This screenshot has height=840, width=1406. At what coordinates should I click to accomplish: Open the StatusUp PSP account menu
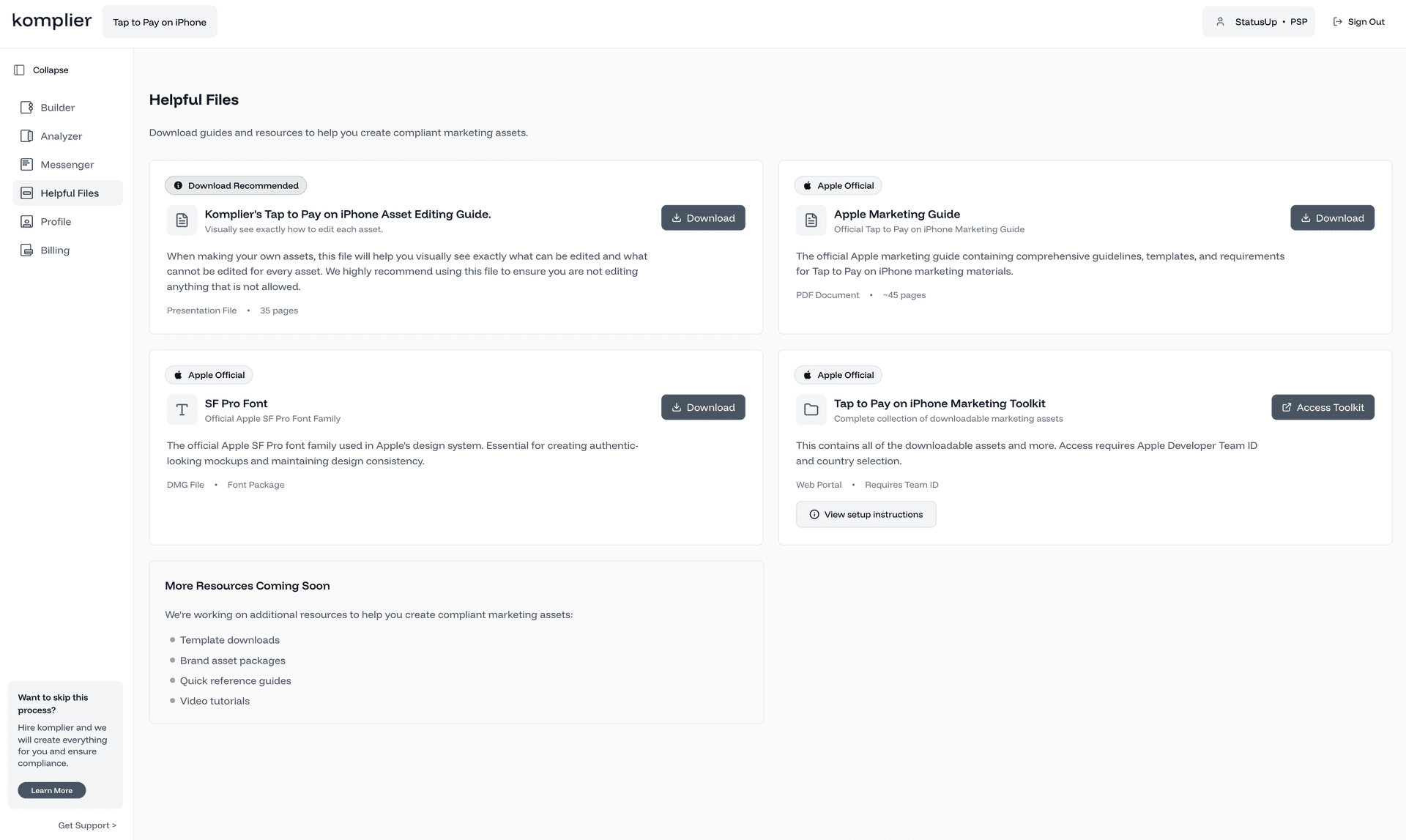1258,21
